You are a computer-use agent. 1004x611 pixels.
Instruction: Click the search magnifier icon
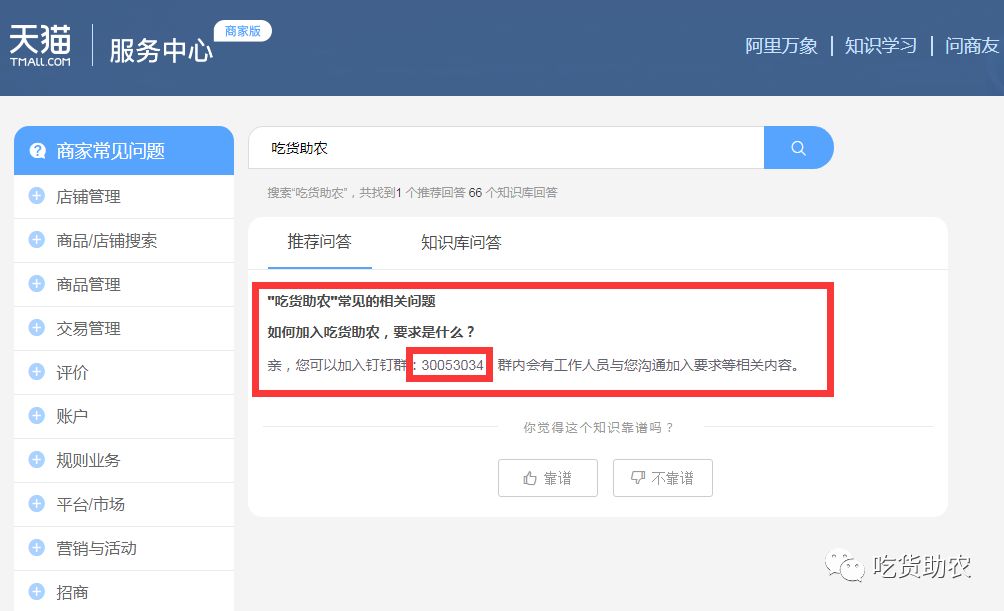[798, 147]
